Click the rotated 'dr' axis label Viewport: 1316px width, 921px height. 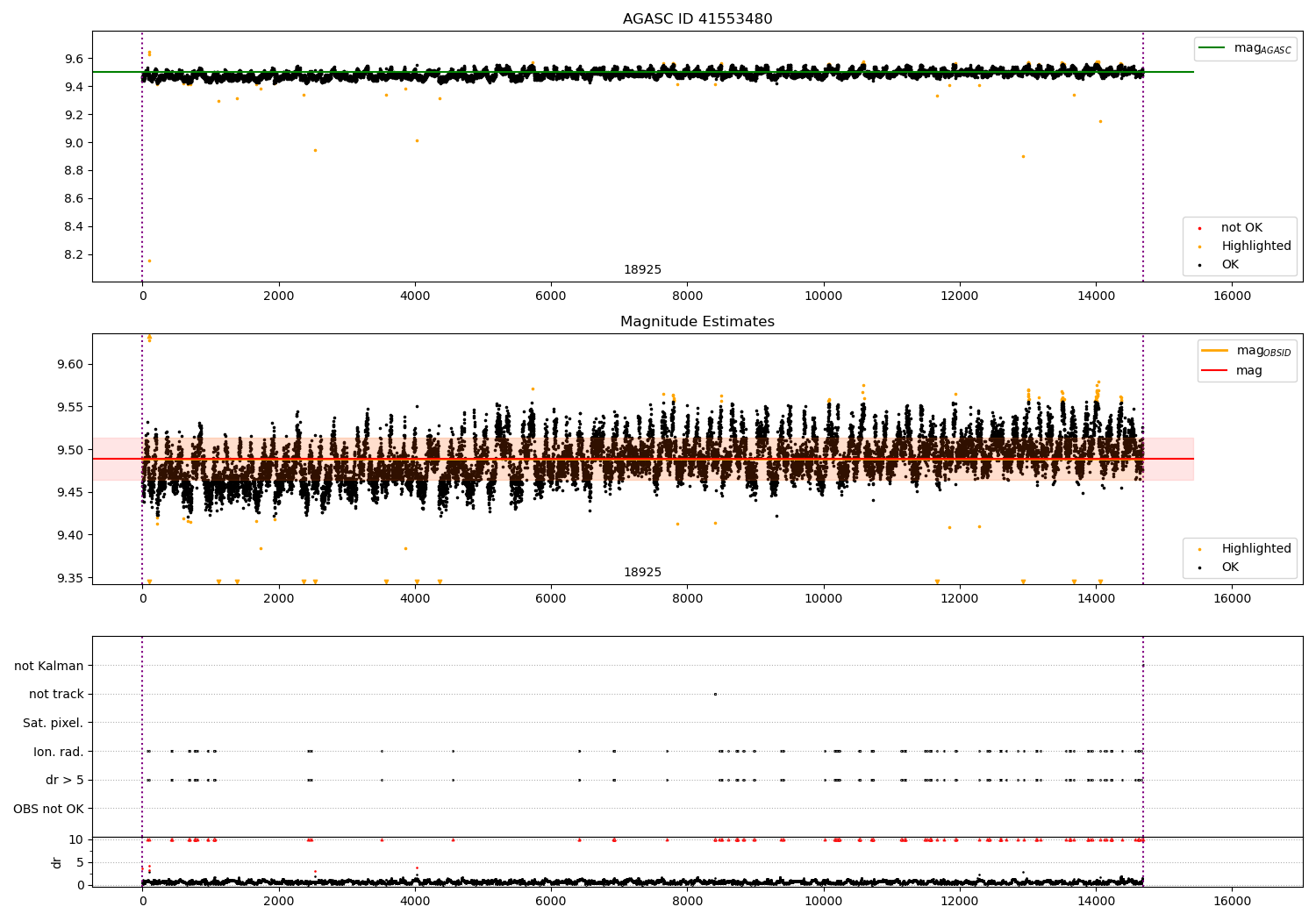point(57,862)
